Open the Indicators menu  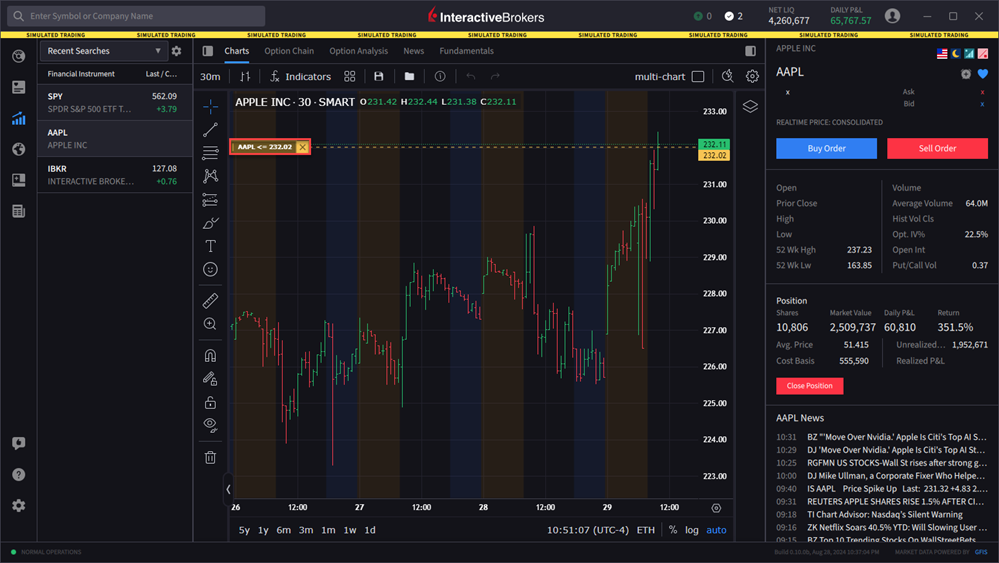[x=300, y=76]
